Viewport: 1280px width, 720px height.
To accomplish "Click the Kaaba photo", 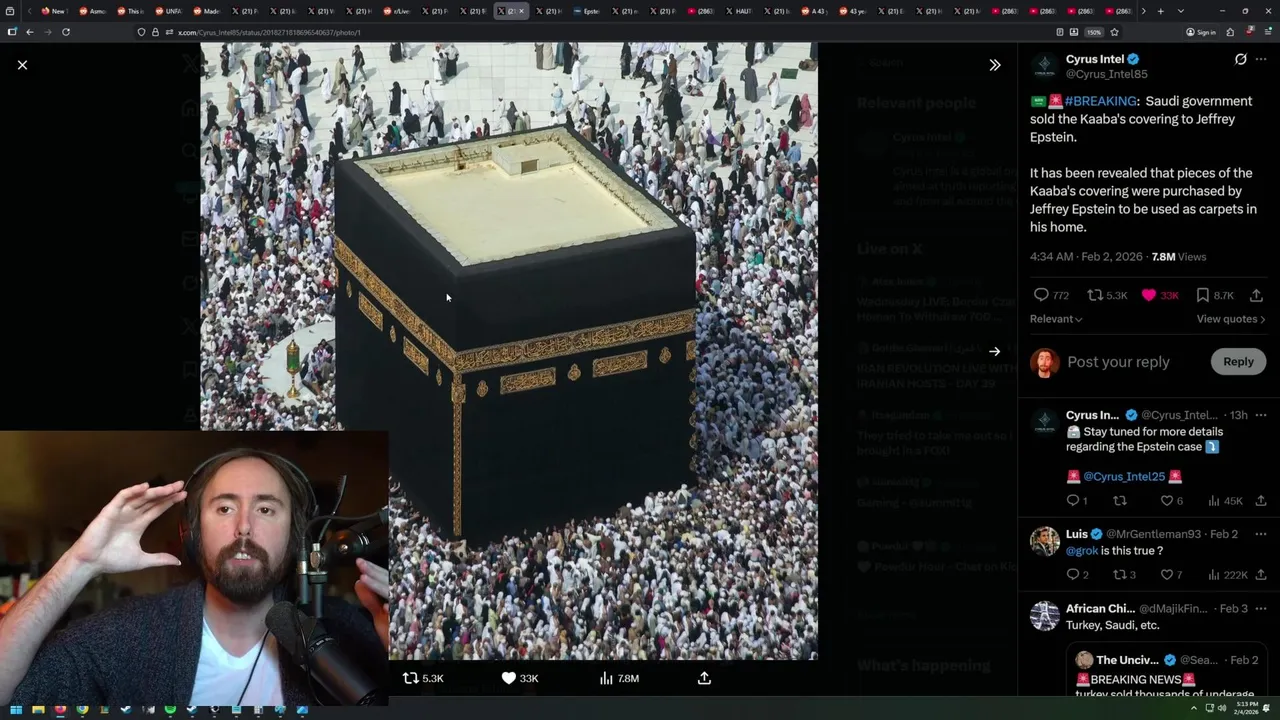I will [x=509, y=351].
